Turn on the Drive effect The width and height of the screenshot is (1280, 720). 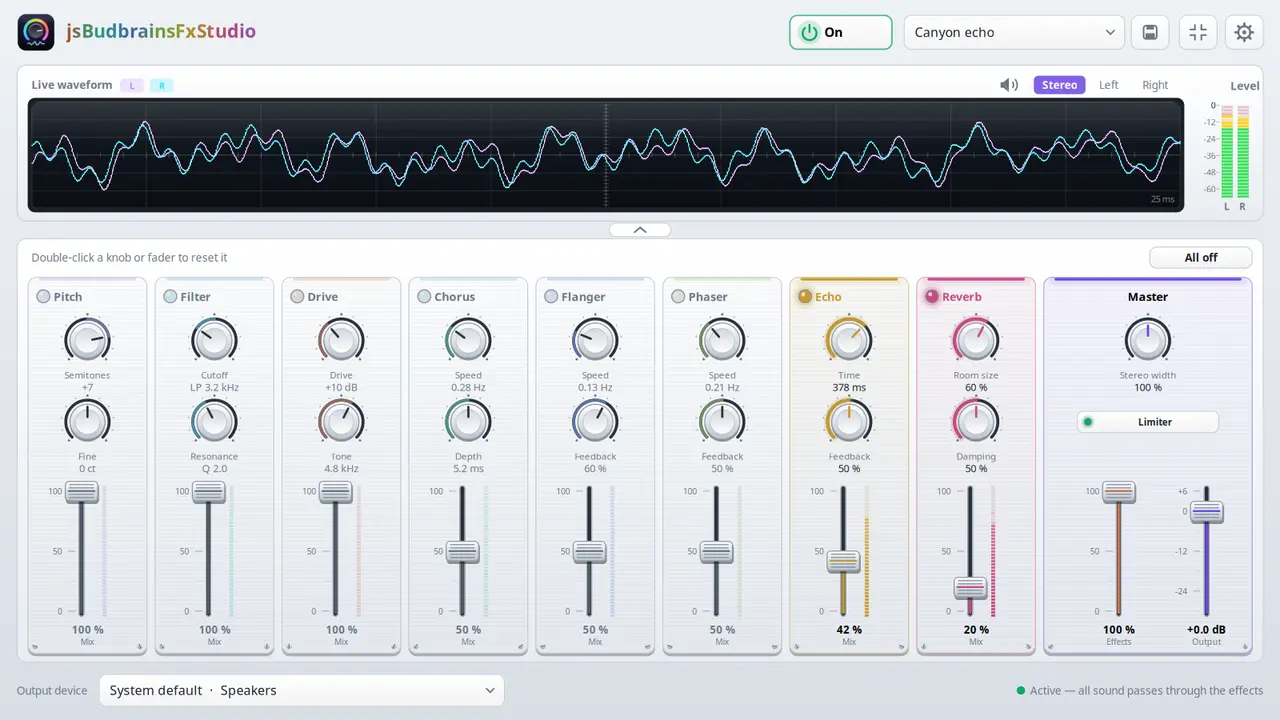tap(297, 296)
